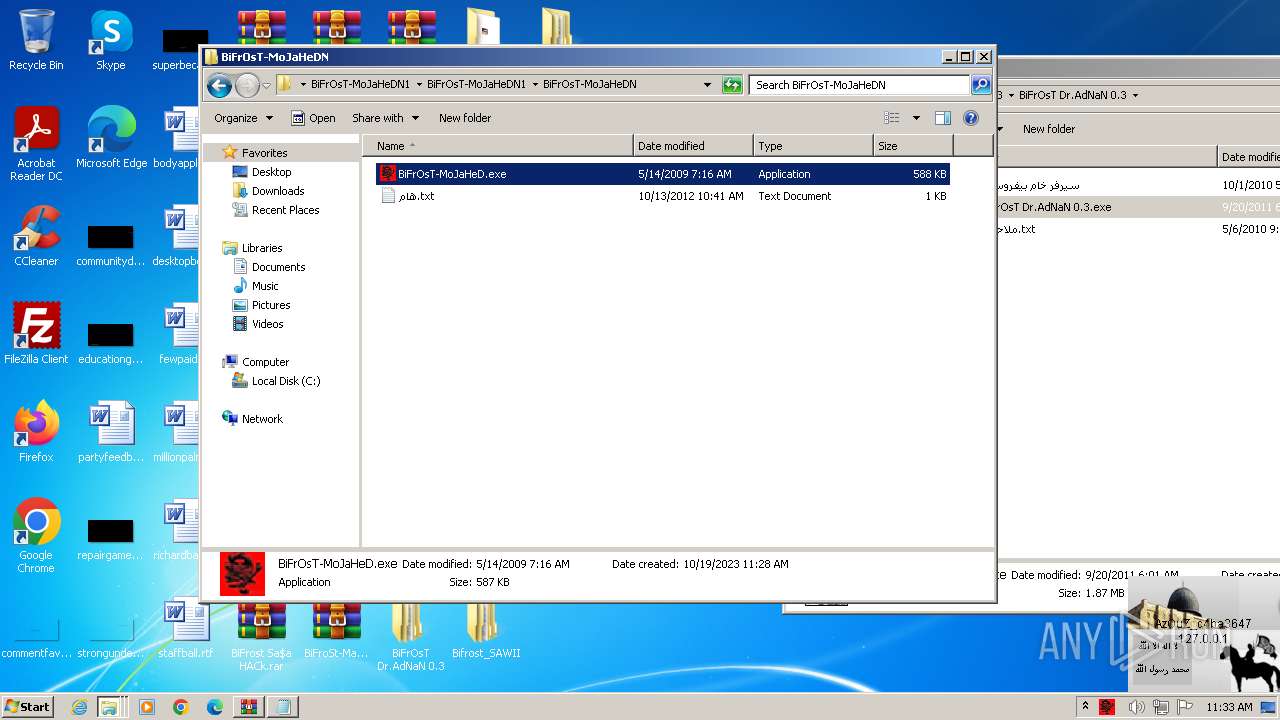
Task: Click the red skull thumbnail in details pane
Action: (x=242, y=573)
